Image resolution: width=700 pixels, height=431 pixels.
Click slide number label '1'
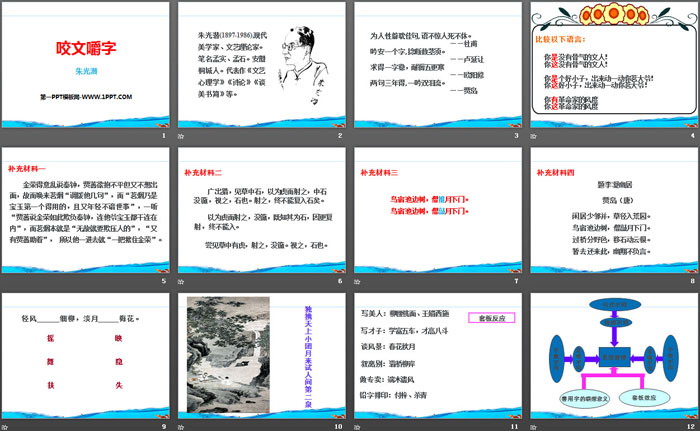click(x=164, y=136)
